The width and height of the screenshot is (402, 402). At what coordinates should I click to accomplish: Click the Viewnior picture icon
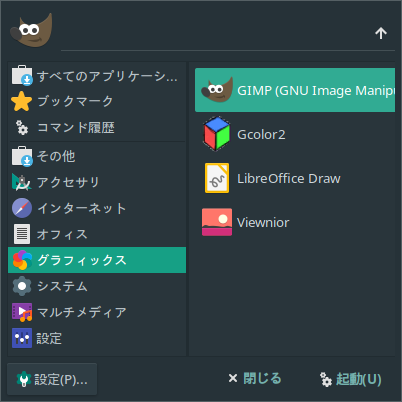click(x=217, y=222)
